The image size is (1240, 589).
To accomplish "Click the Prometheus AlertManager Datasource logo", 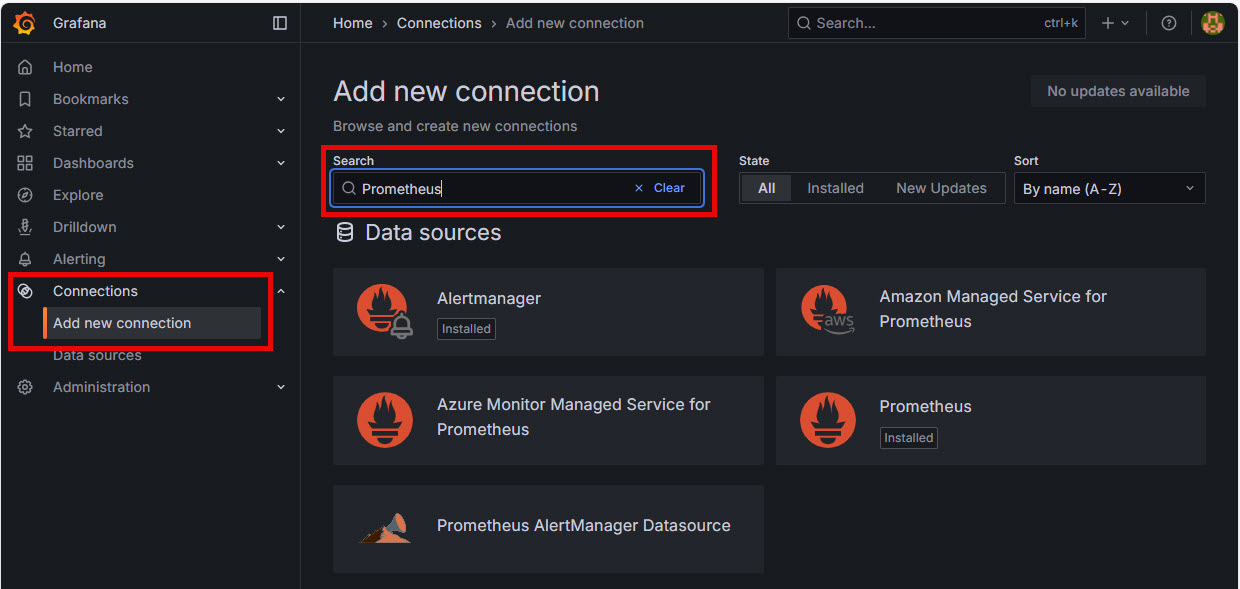I will (385, 528).
